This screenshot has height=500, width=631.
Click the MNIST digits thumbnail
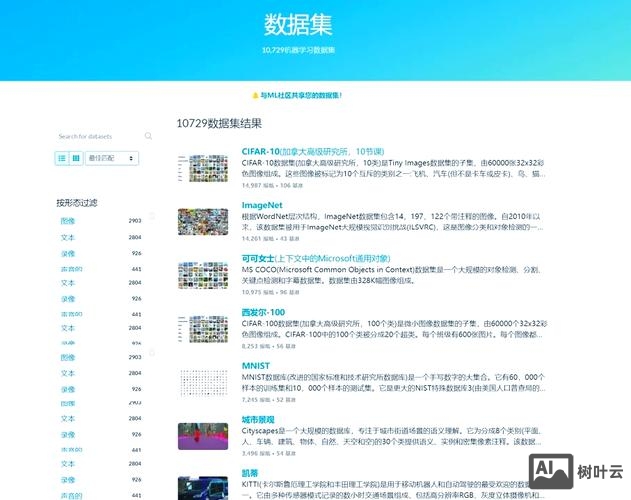point(203,382)
